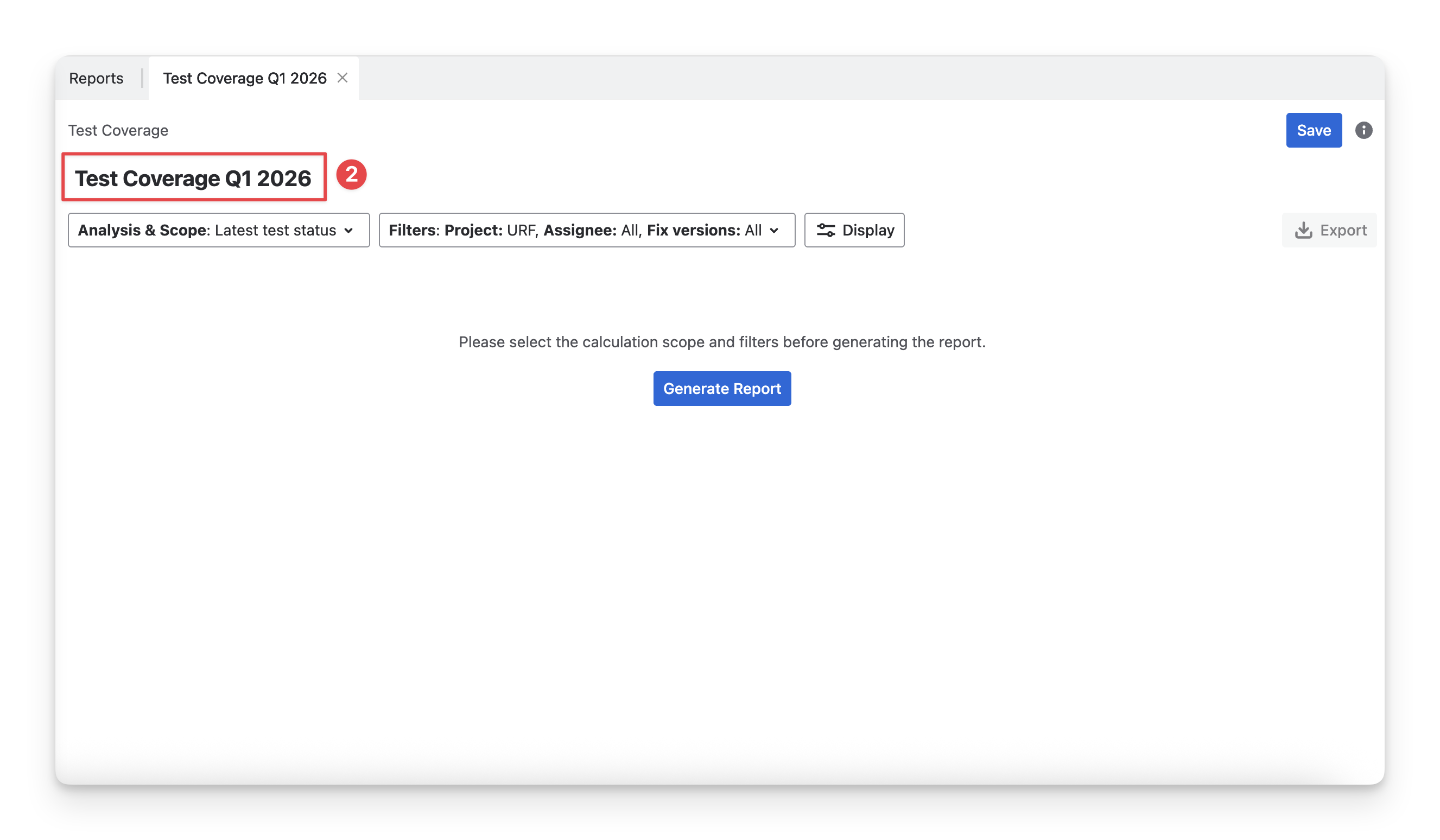The image size is (1440, 840).
Task: Click the Export download icon
Action: [1303, 230]
